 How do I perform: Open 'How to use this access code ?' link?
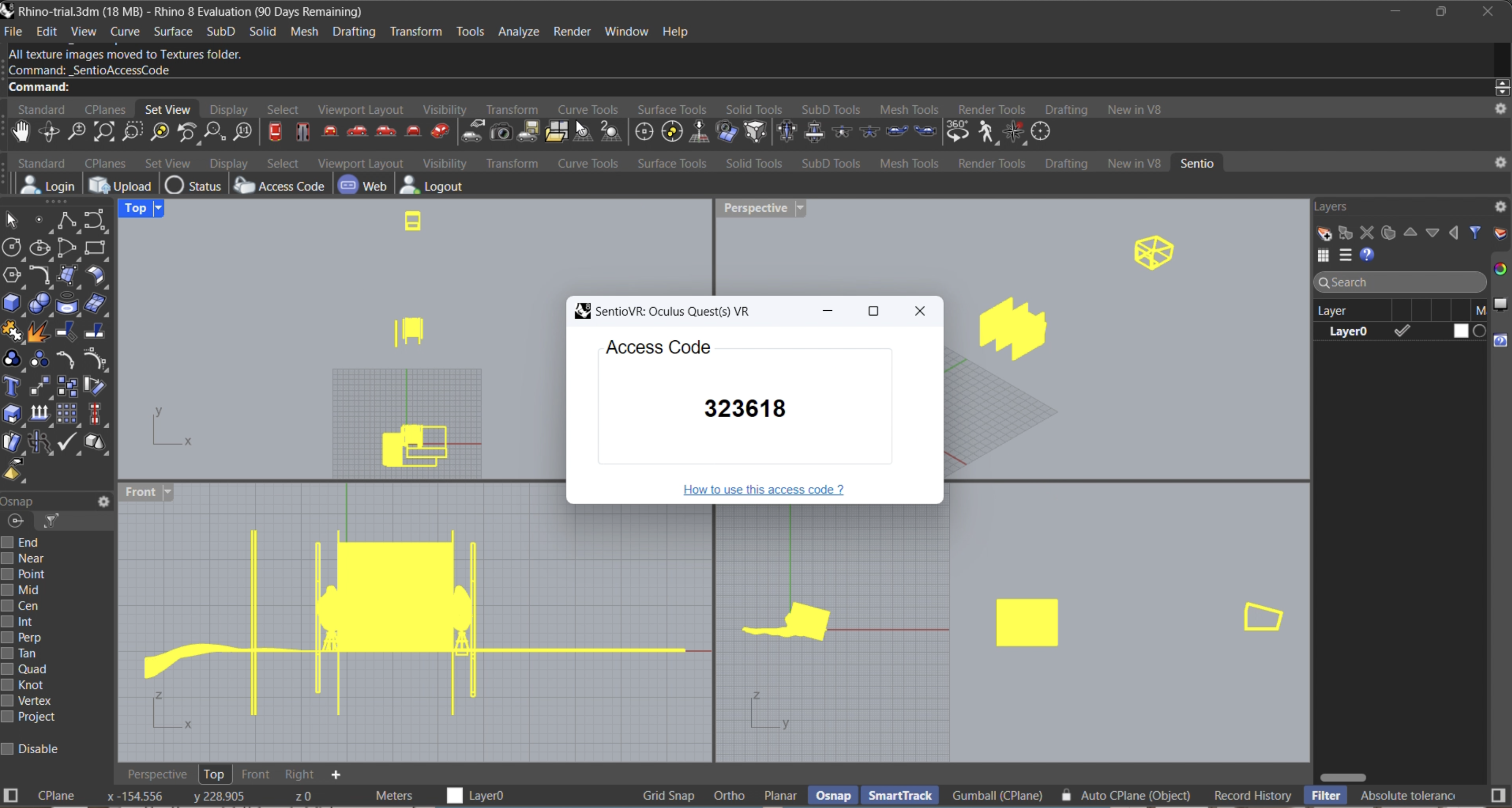tap(763, 490)
